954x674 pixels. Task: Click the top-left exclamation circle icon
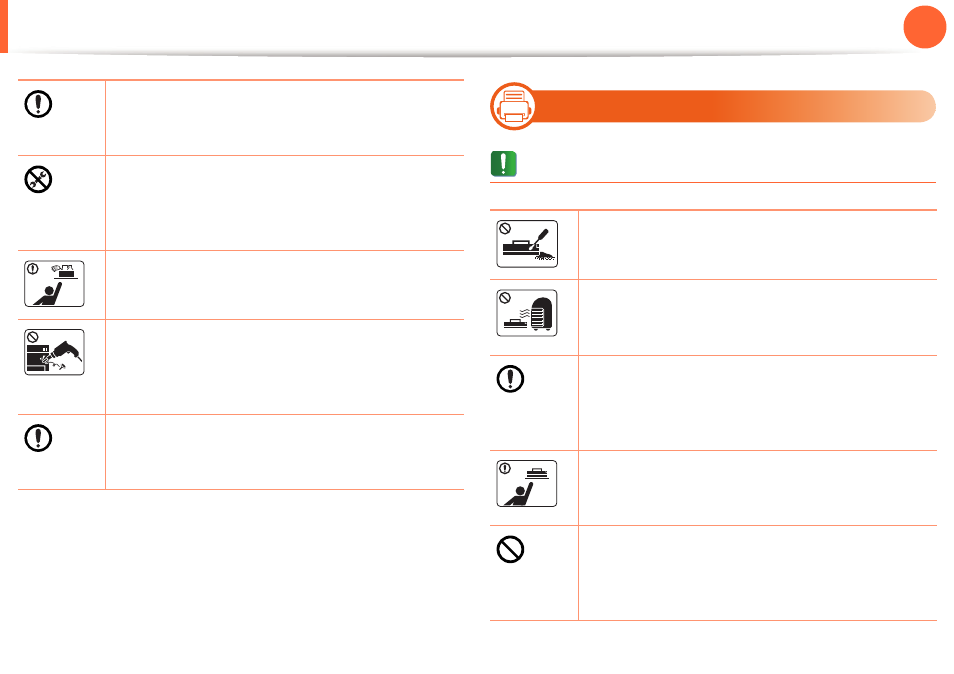pyautogui.click(x=38, y=104)
